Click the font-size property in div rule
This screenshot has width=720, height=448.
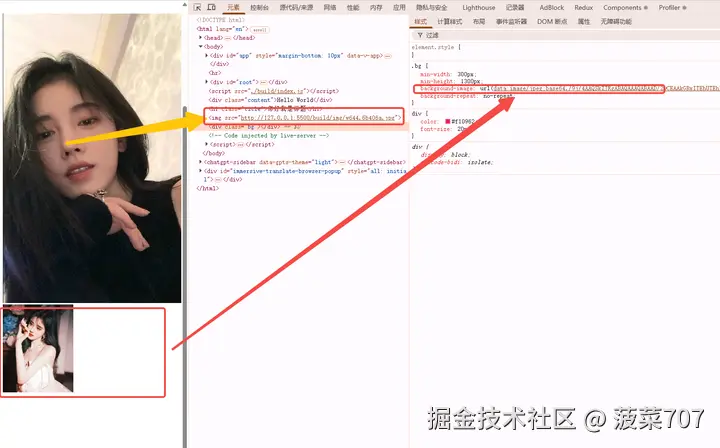437,129
